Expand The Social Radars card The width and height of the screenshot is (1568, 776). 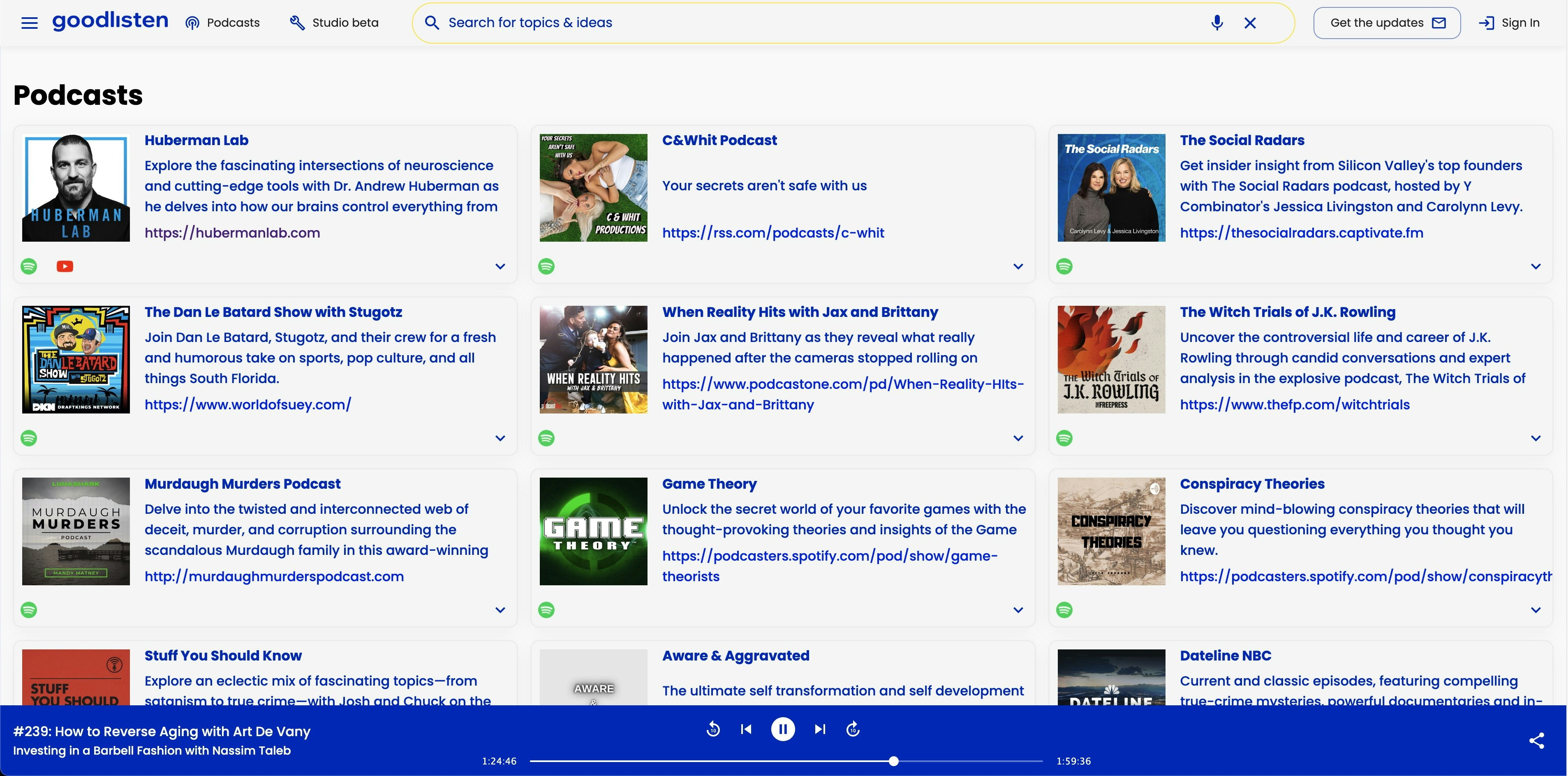click(1536, 266)
